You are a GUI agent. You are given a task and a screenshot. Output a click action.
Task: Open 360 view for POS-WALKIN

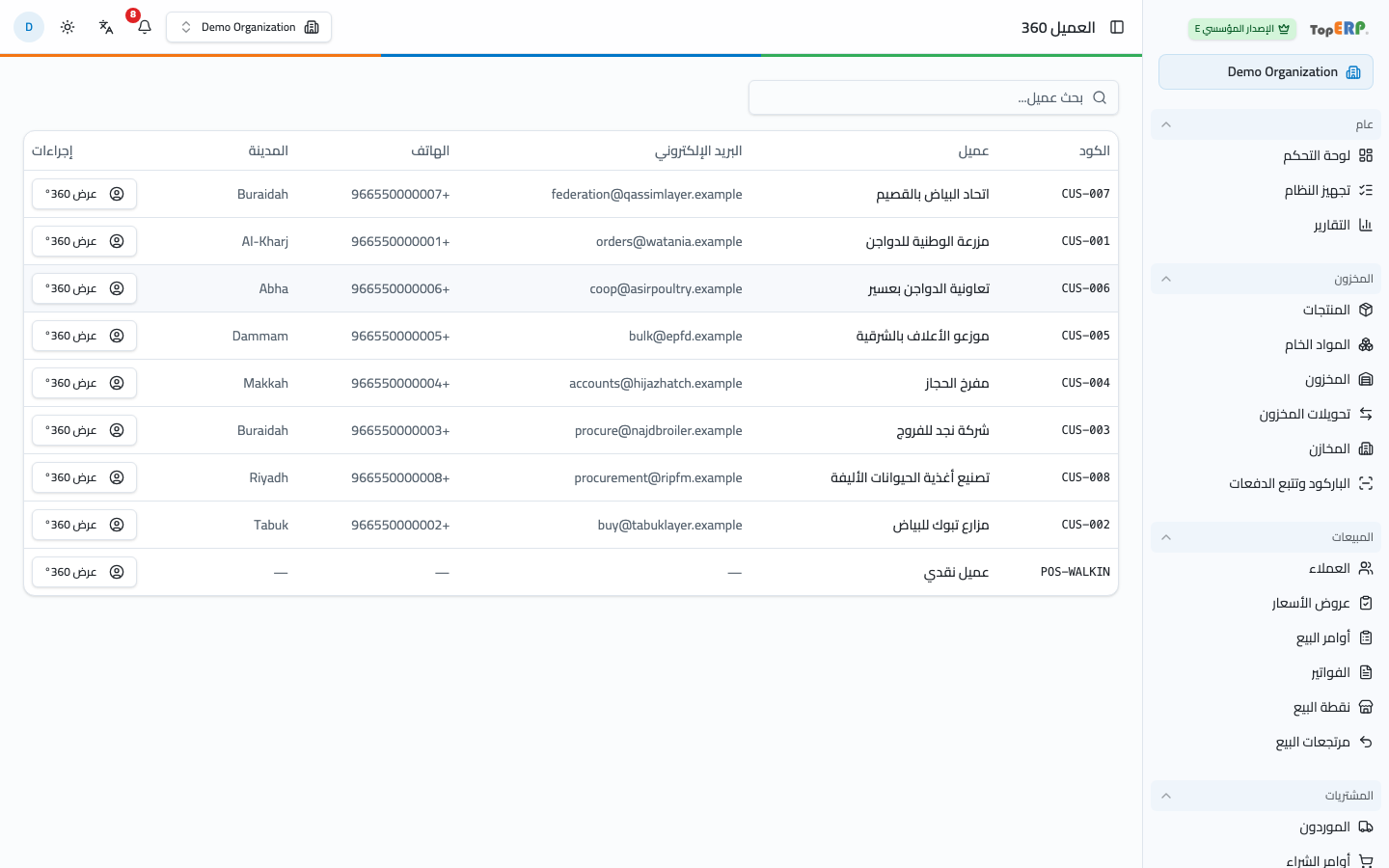pyautogui.click(x=85, y=572)
